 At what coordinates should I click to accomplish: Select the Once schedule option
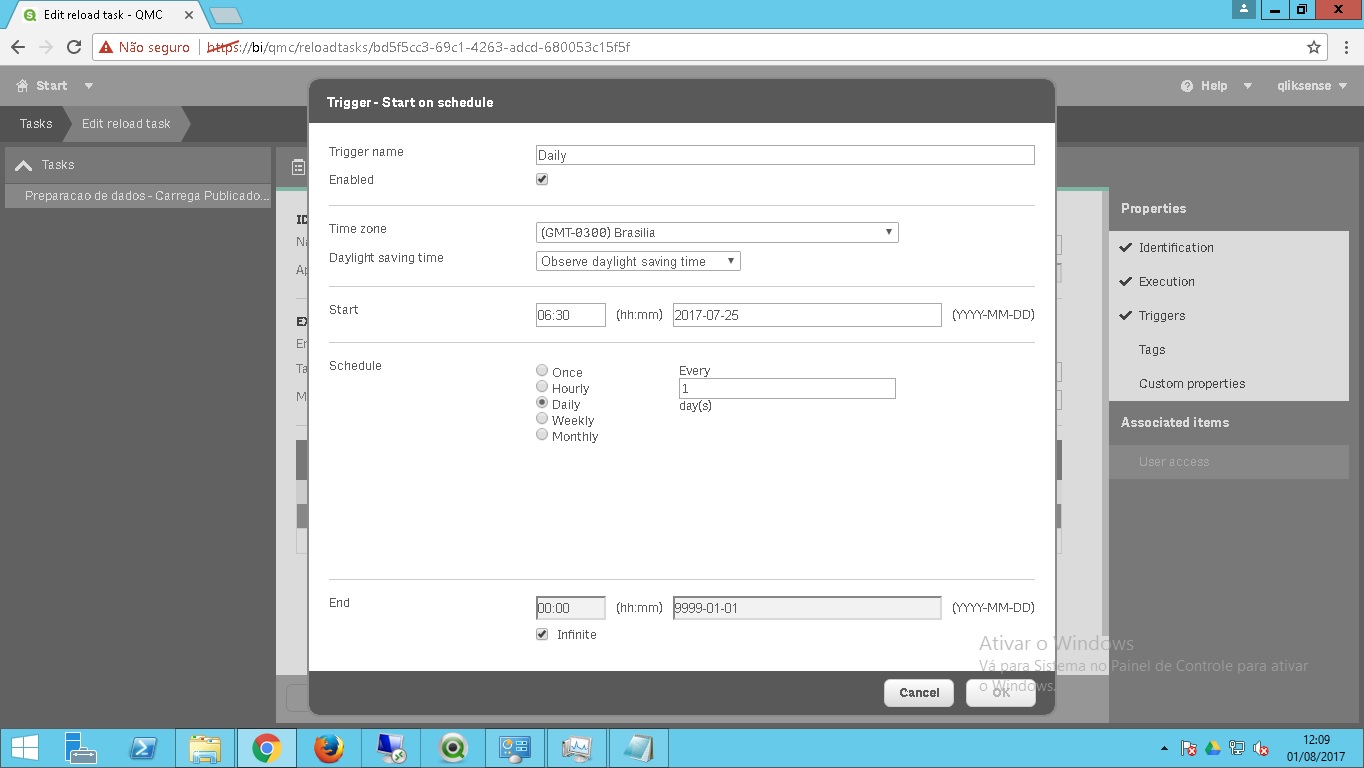(542, 371)
